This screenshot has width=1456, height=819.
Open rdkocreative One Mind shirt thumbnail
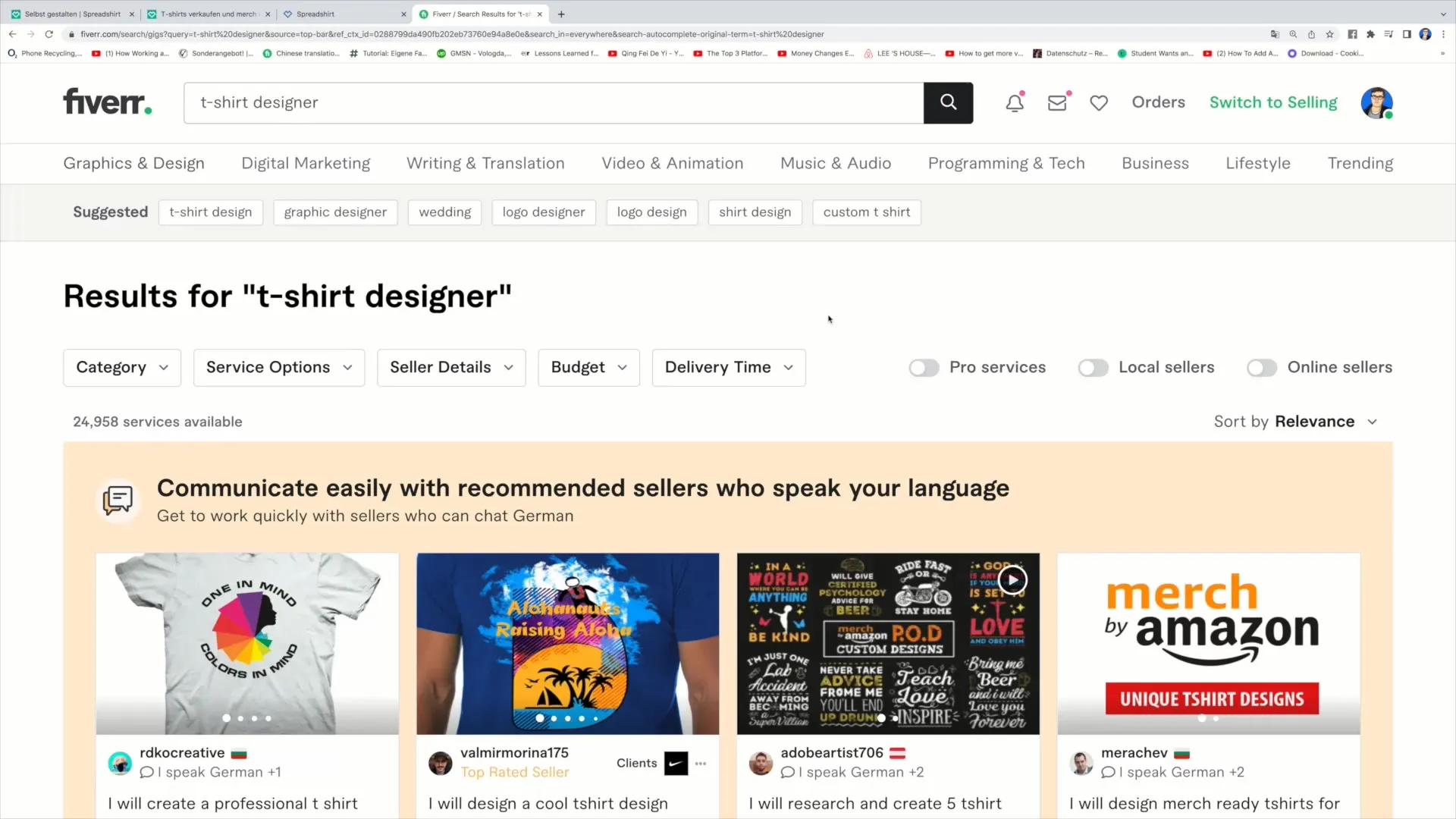[247, 643]
